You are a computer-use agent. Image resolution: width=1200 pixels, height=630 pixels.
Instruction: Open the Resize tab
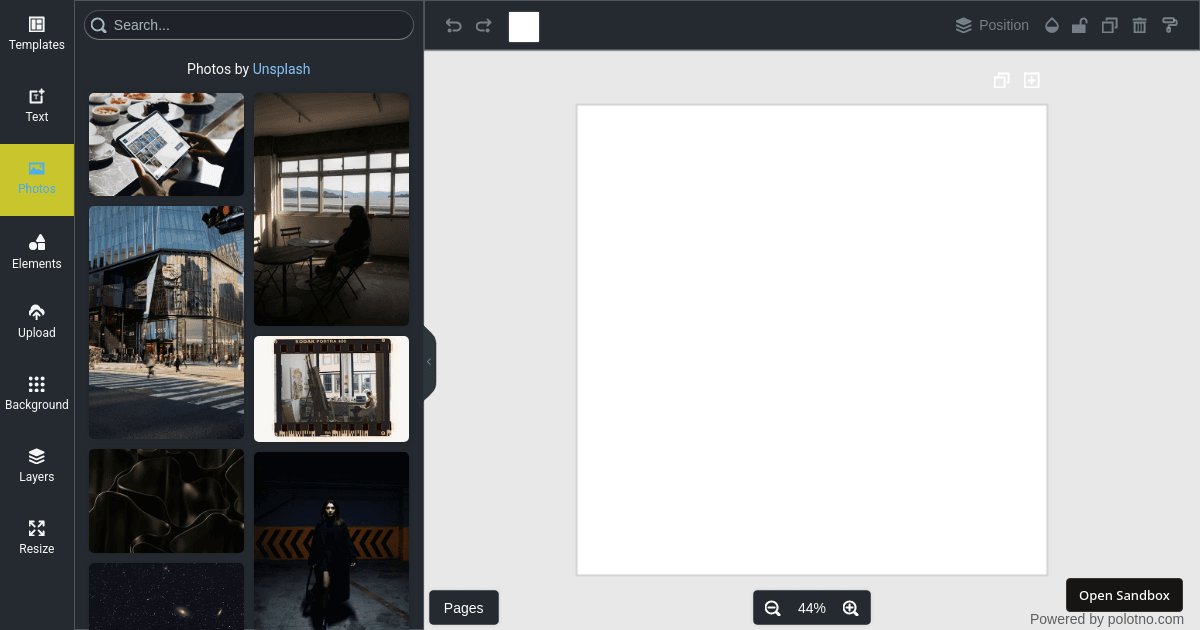coord(37,538)
